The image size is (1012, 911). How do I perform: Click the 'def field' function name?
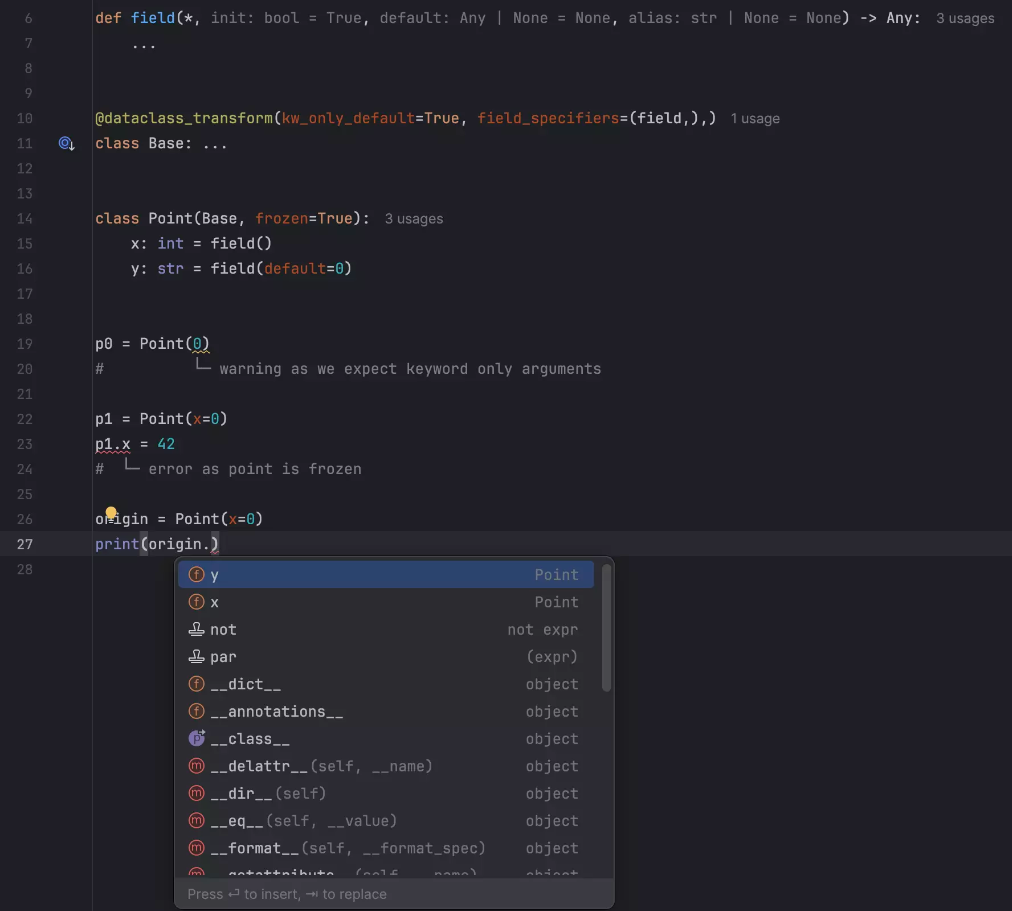click(153, 18)
